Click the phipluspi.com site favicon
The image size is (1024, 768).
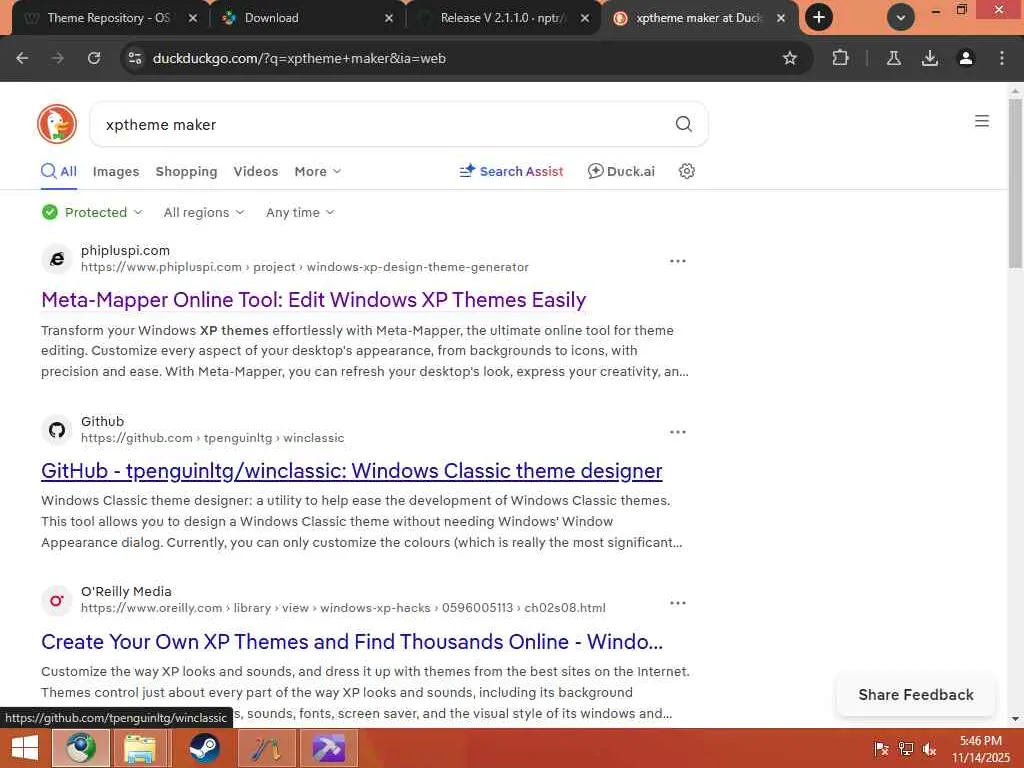[57, 259]
